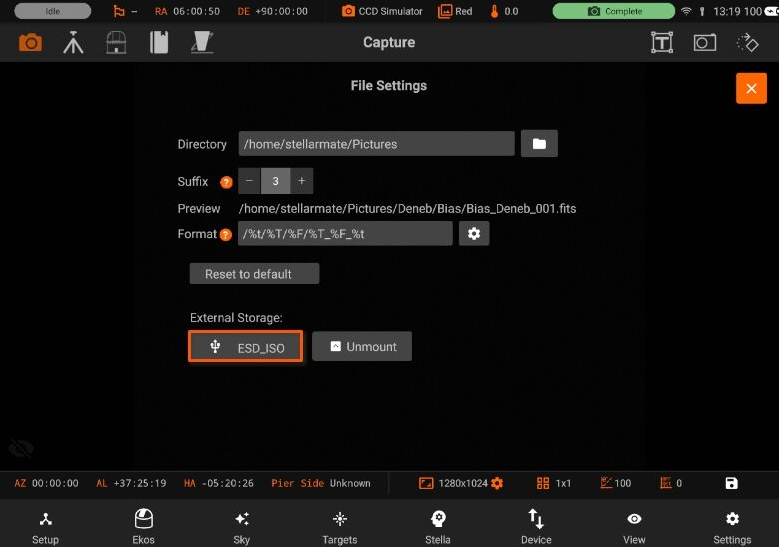Click the Preview file path text
Viewport: 779px width, 547px height.
407,209
